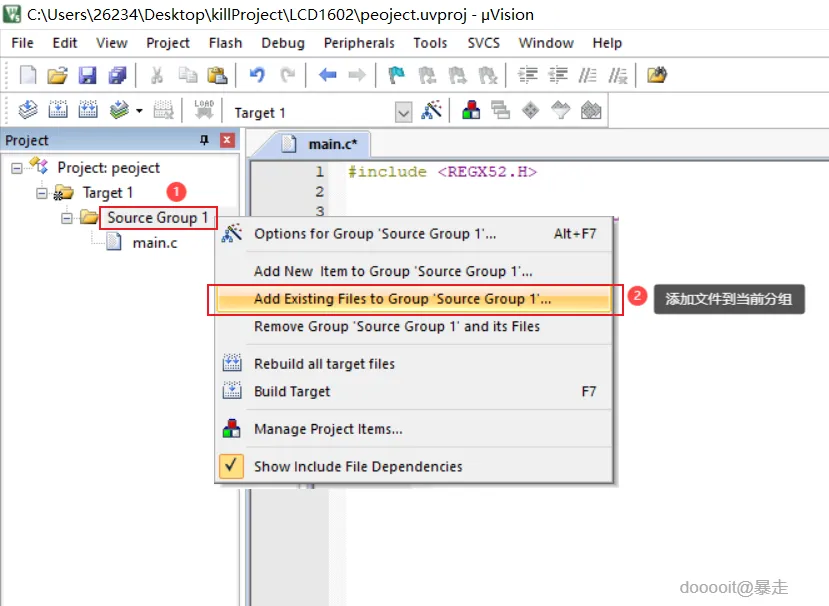
Task: Open the Peripherals menu
Action: [359, 43]
